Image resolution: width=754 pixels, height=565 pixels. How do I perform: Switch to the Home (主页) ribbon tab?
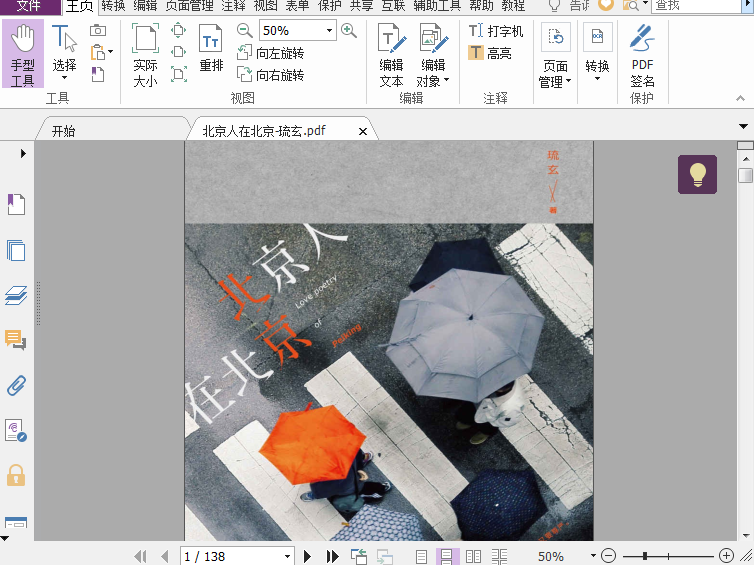click(x=79, y=6)
